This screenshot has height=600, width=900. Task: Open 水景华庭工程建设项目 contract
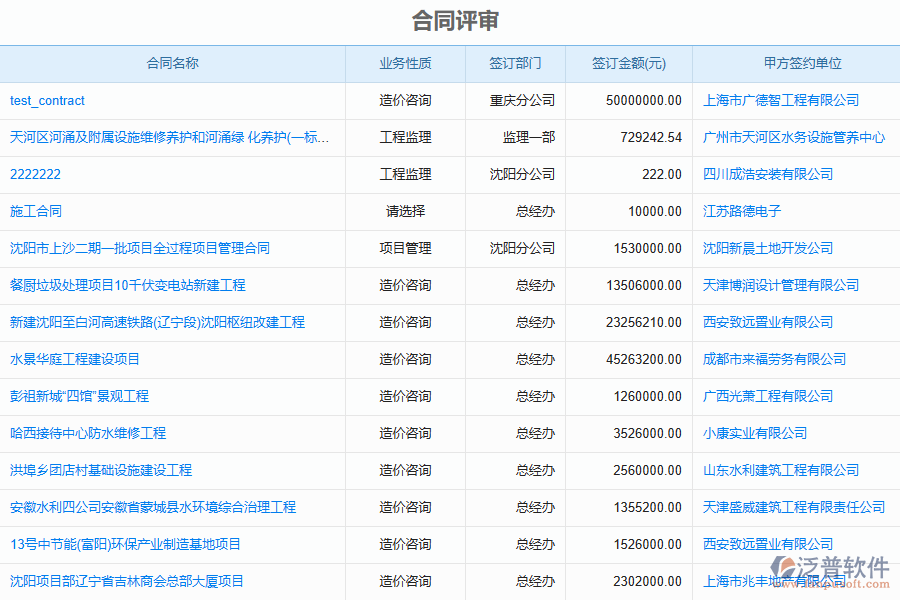pos(75,359)
